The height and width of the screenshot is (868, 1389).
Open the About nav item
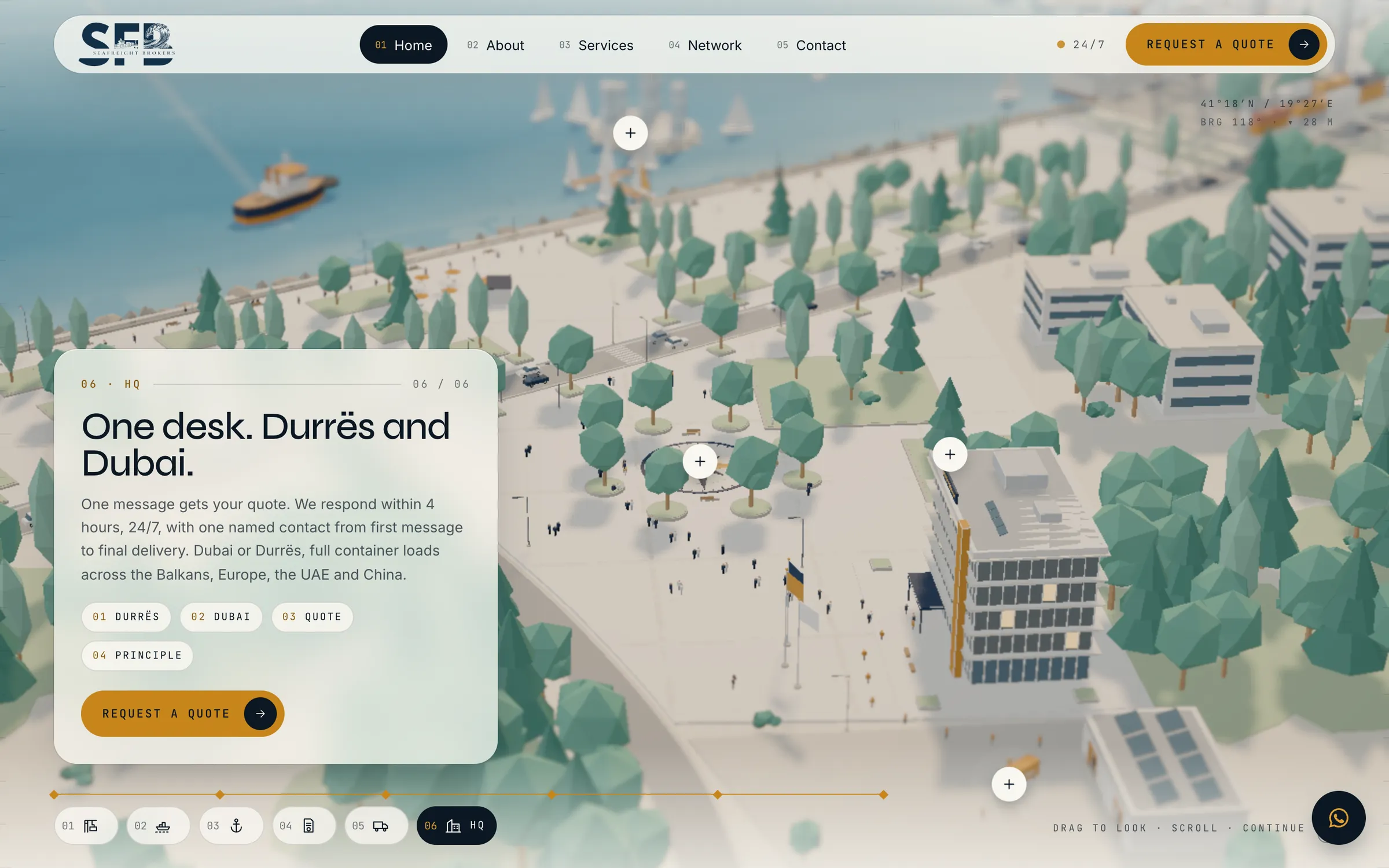(495, 45)
